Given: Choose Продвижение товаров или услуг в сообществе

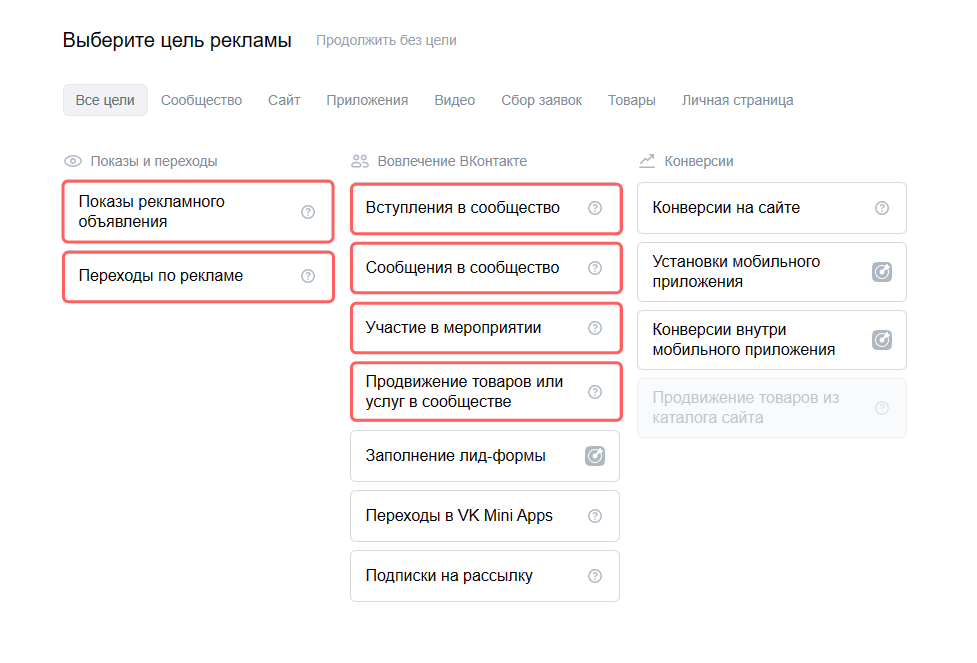Looking at the screenshot, I should pos(486,392).
